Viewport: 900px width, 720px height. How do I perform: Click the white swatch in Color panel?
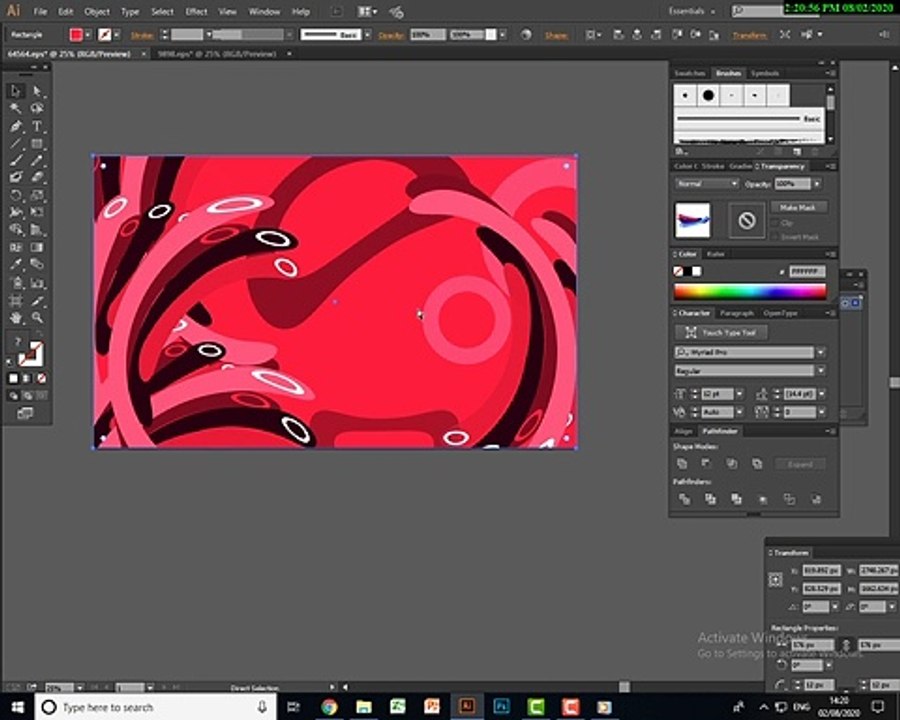(697, 271)
